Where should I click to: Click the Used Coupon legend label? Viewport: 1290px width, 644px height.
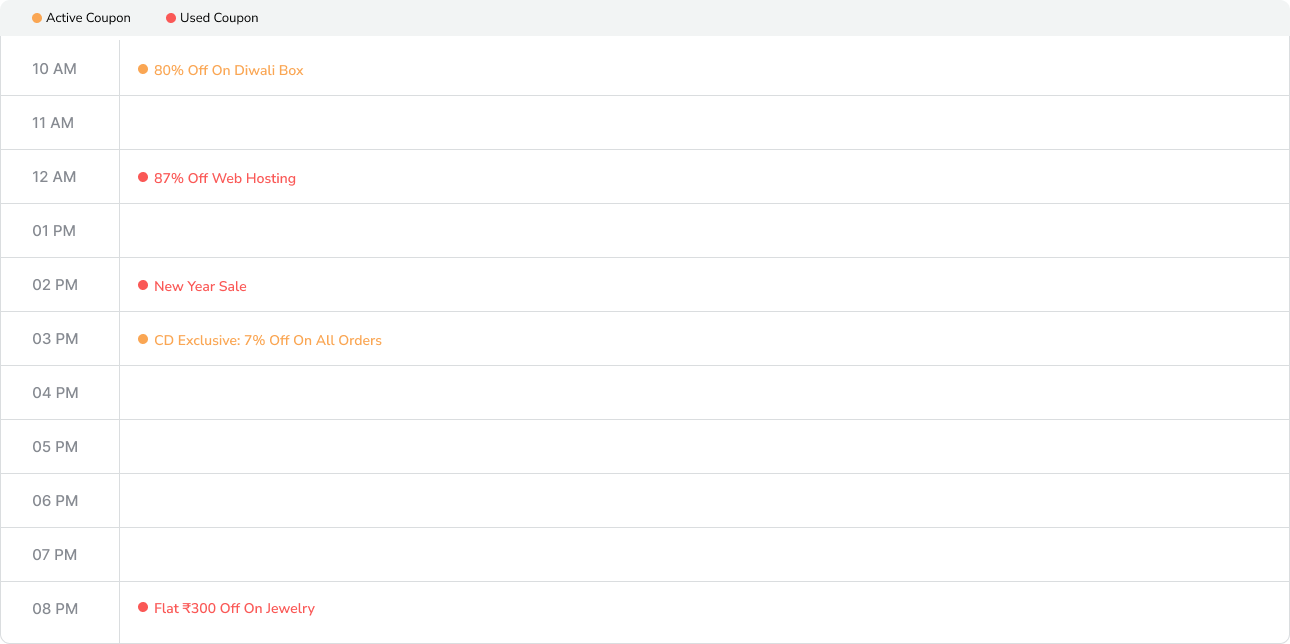219,18
